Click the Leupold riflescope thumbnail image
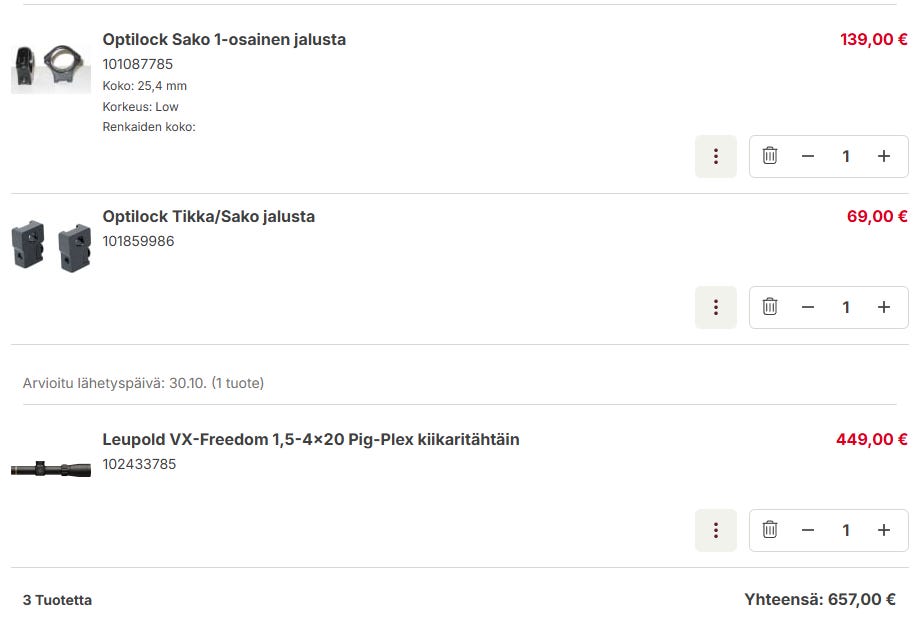Viewport: 919px width, 624px height. tap(51, 468)
